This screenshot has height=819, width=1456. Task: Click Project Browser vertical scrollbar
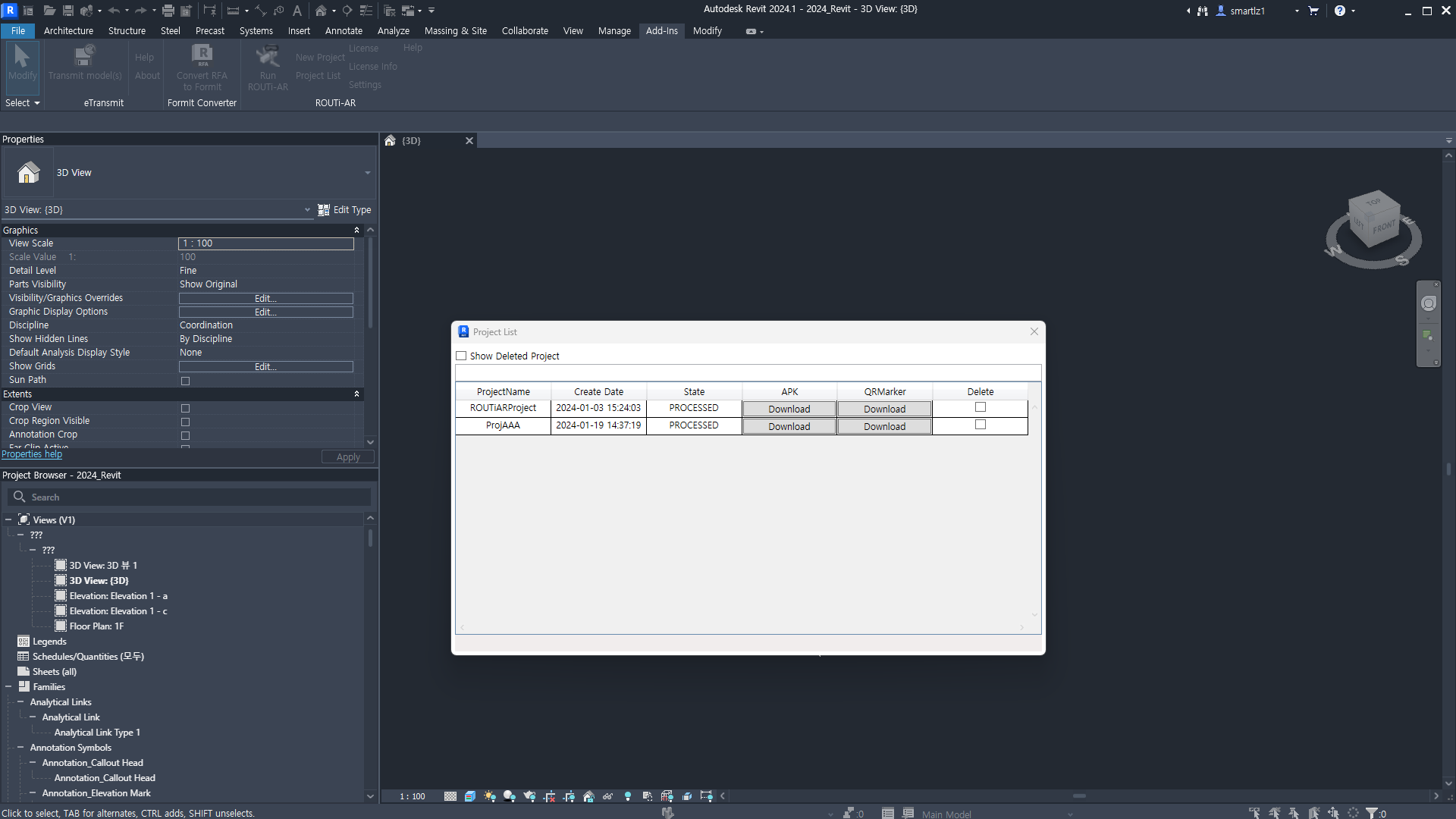(370, 538)
